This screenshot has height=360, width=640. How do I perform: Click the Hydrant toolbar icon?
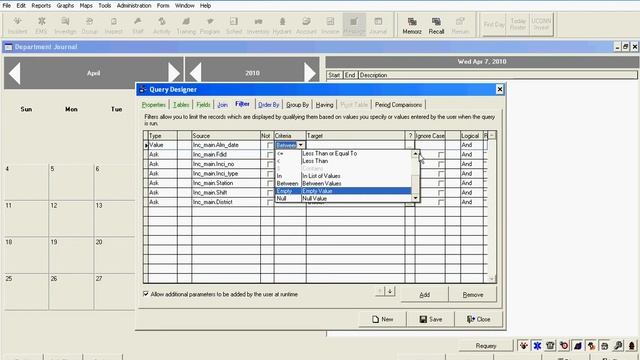tap(282, 25)
